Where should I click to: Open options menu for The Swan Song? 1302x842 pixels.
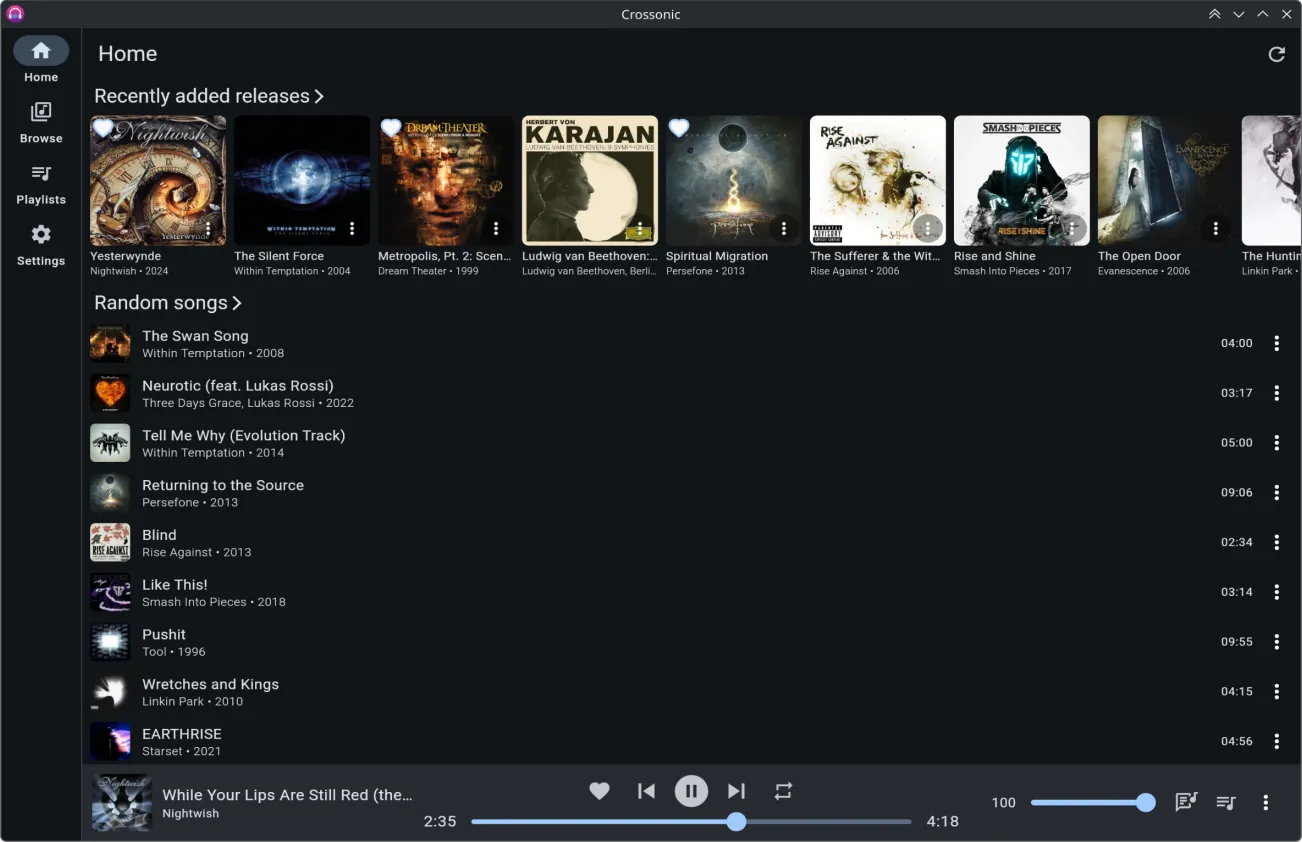tap(1276, 343)
